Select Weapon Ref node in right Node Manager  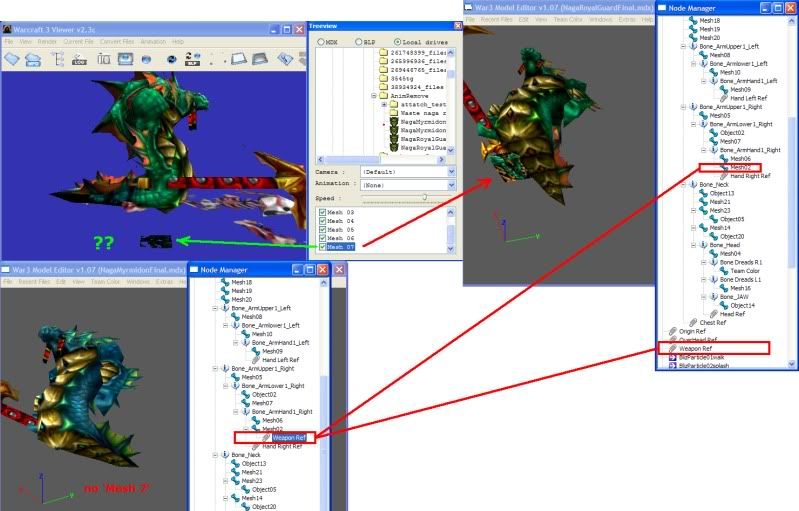click(695, 348)
